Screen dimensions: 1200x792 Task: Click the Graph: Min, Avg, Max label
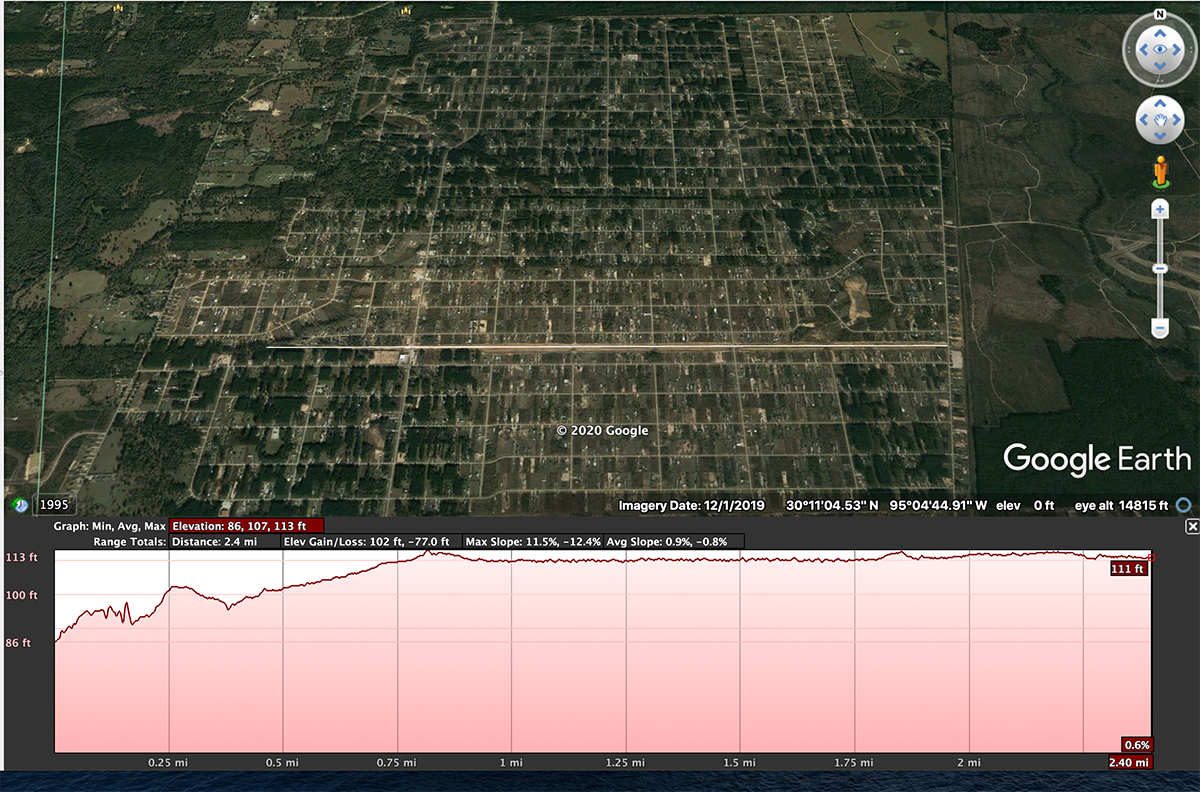click(110, 526)
